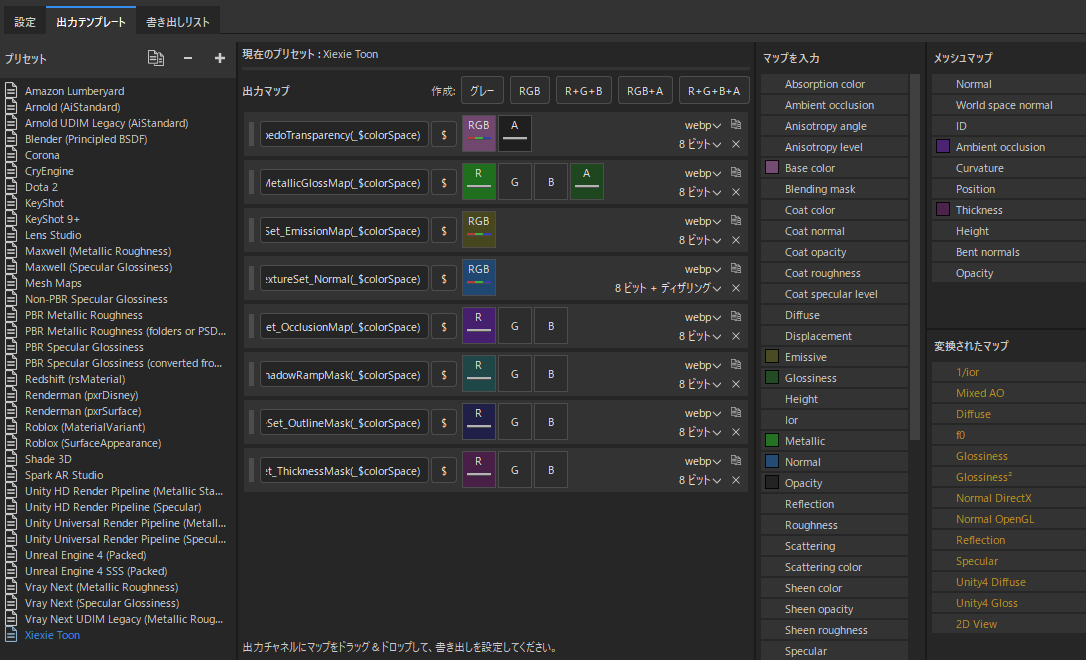Viewport: 1086px width, 660px height.
Task: Click World space normal mesh map
Action: [1004, 105]
